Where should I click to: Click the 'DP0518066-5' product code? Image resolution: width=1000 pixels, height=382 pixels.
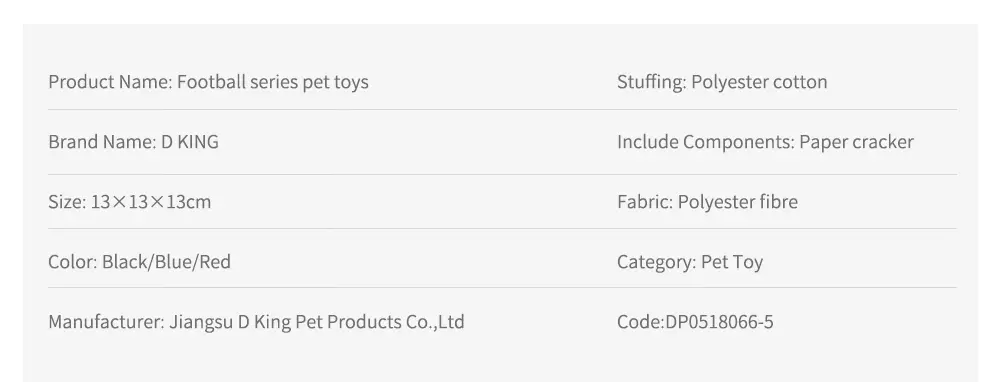(719, 321)
